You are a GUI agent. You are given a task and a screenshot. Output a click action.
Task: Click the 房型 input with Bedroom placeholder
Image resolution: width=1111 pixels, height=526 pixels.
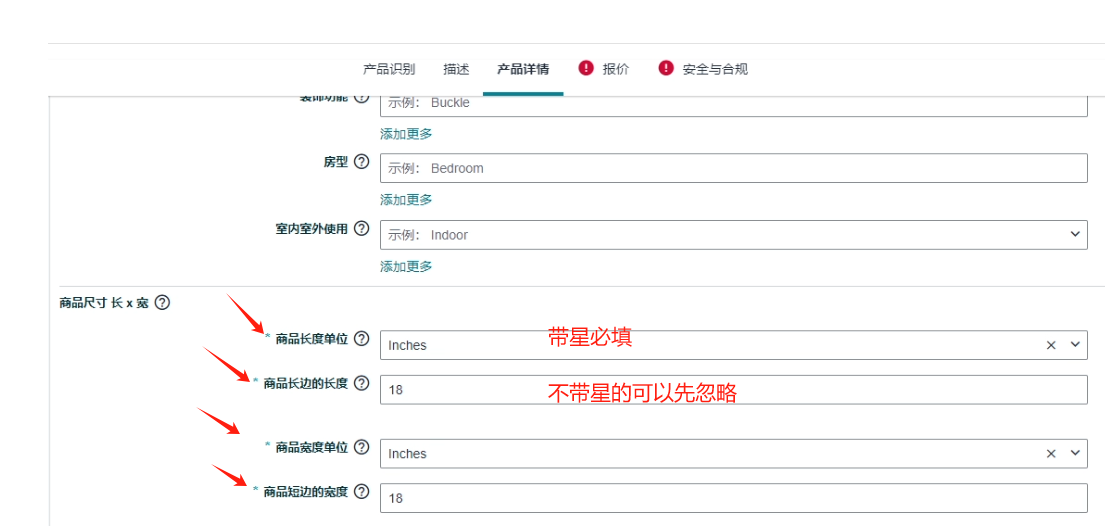click(x=733, y=168)
